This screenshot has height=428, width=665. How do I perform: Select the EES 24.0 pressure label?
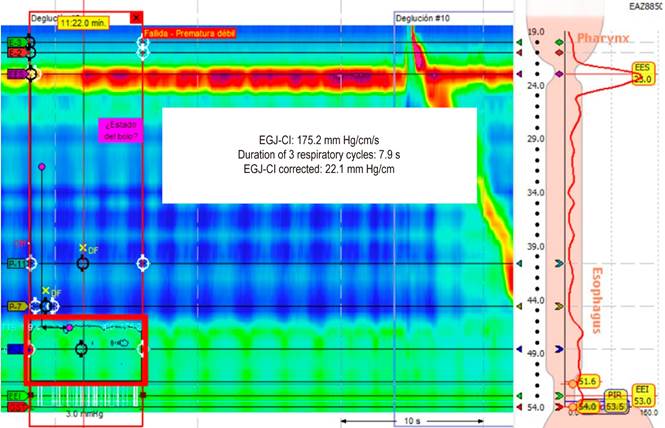coord(643,72)
